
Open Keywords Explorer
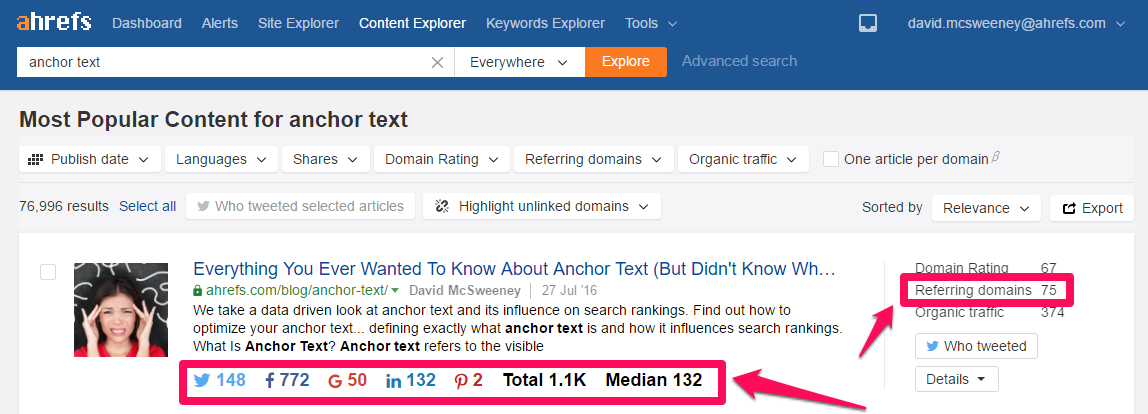point(545,23)
